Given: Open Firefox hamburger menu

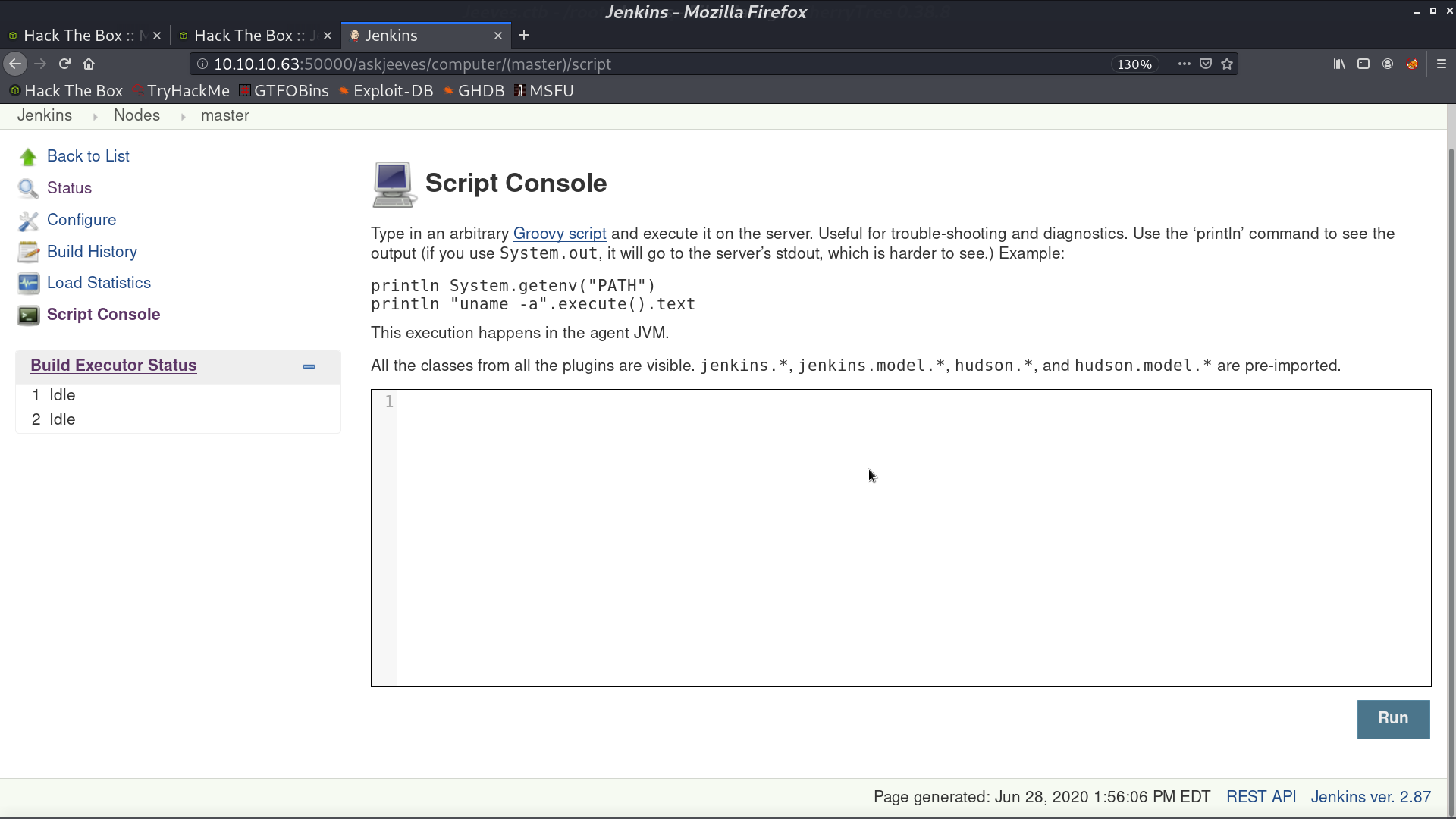Looking at the screenshot, I should pos(1442,64).
